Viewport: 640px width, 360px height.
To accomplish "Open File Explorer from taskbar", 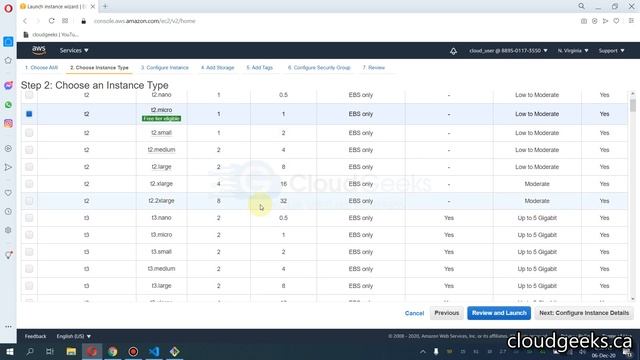I will [x=71, y=351].
